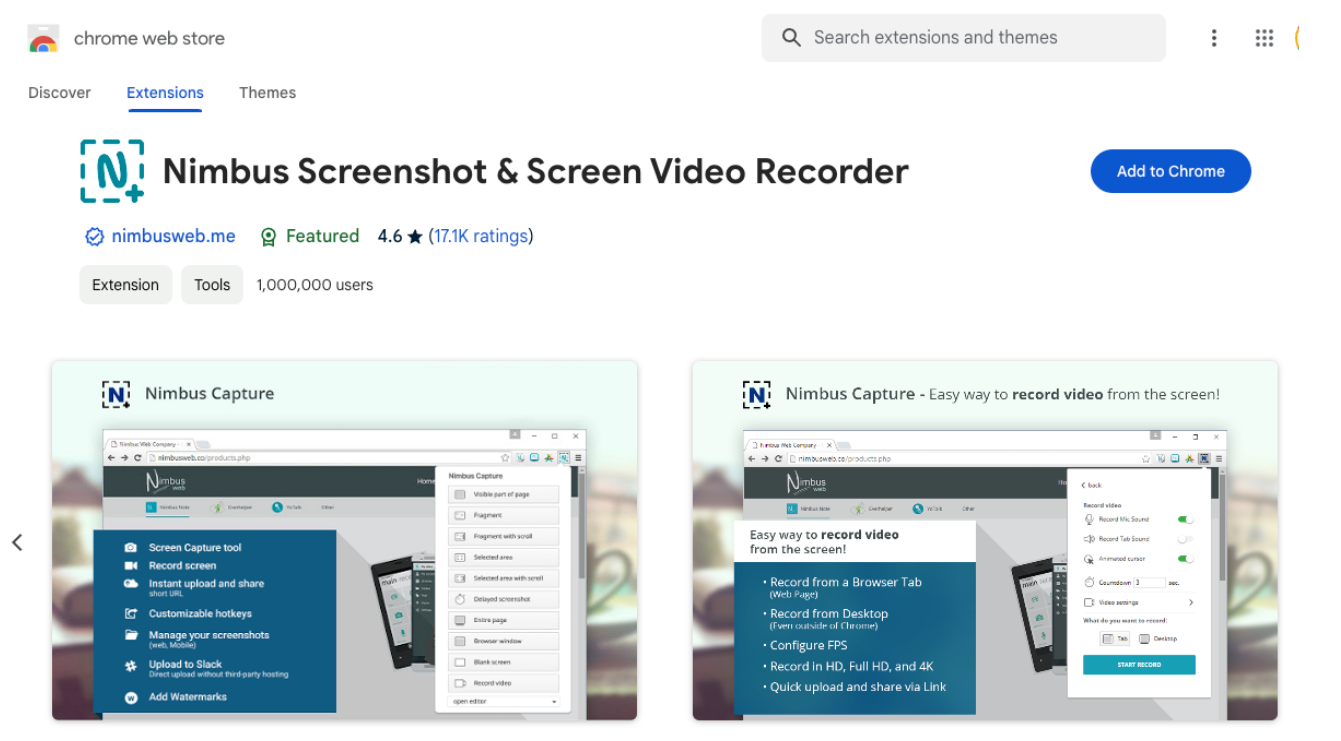
Task: Open the Google apps grid
Action: coord(1264,38)
